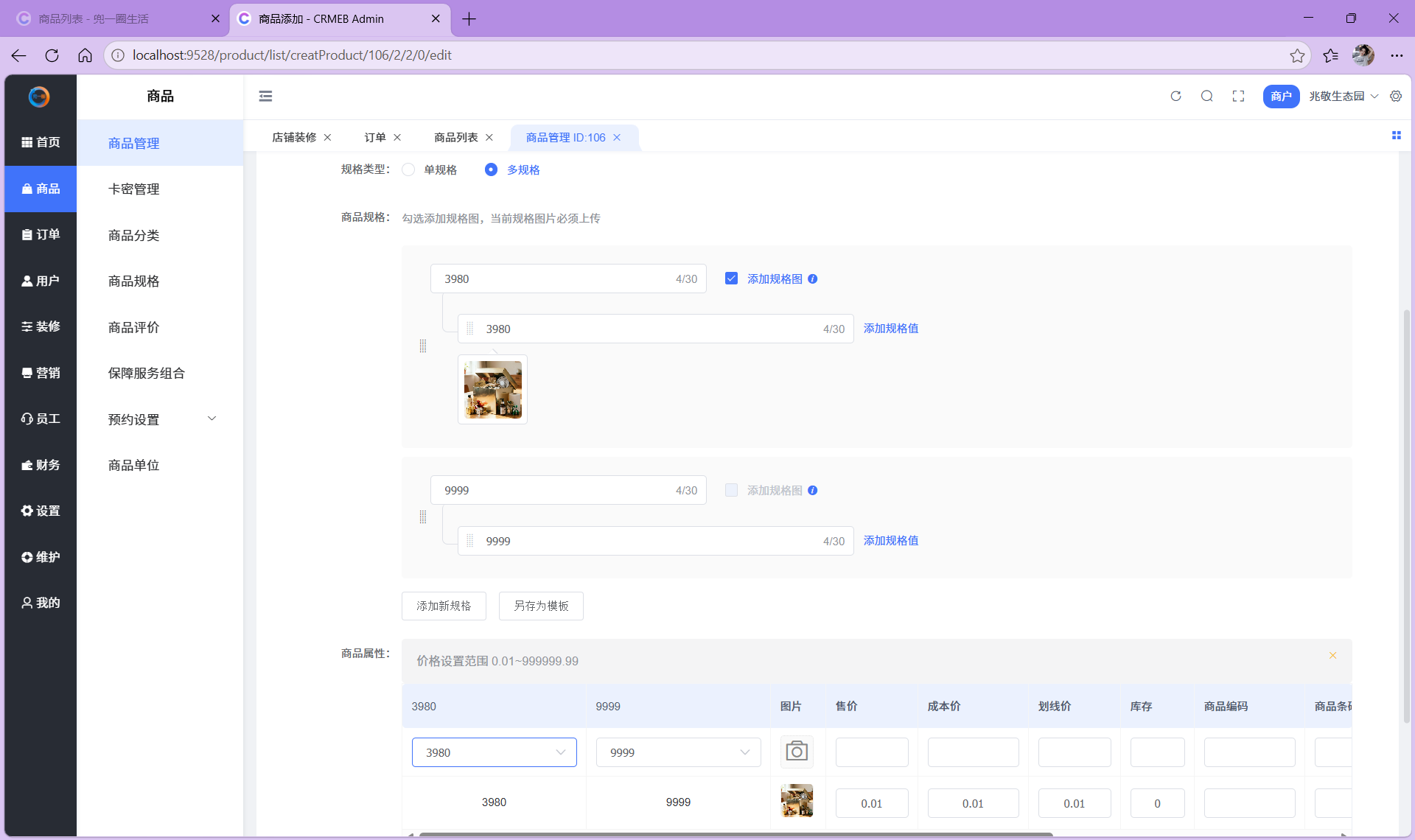The height and width of the screenshot is (840, 1415).
Task: Open the tab grid menu icon at the right of the tabs
Action: [x=1396, y=136]
